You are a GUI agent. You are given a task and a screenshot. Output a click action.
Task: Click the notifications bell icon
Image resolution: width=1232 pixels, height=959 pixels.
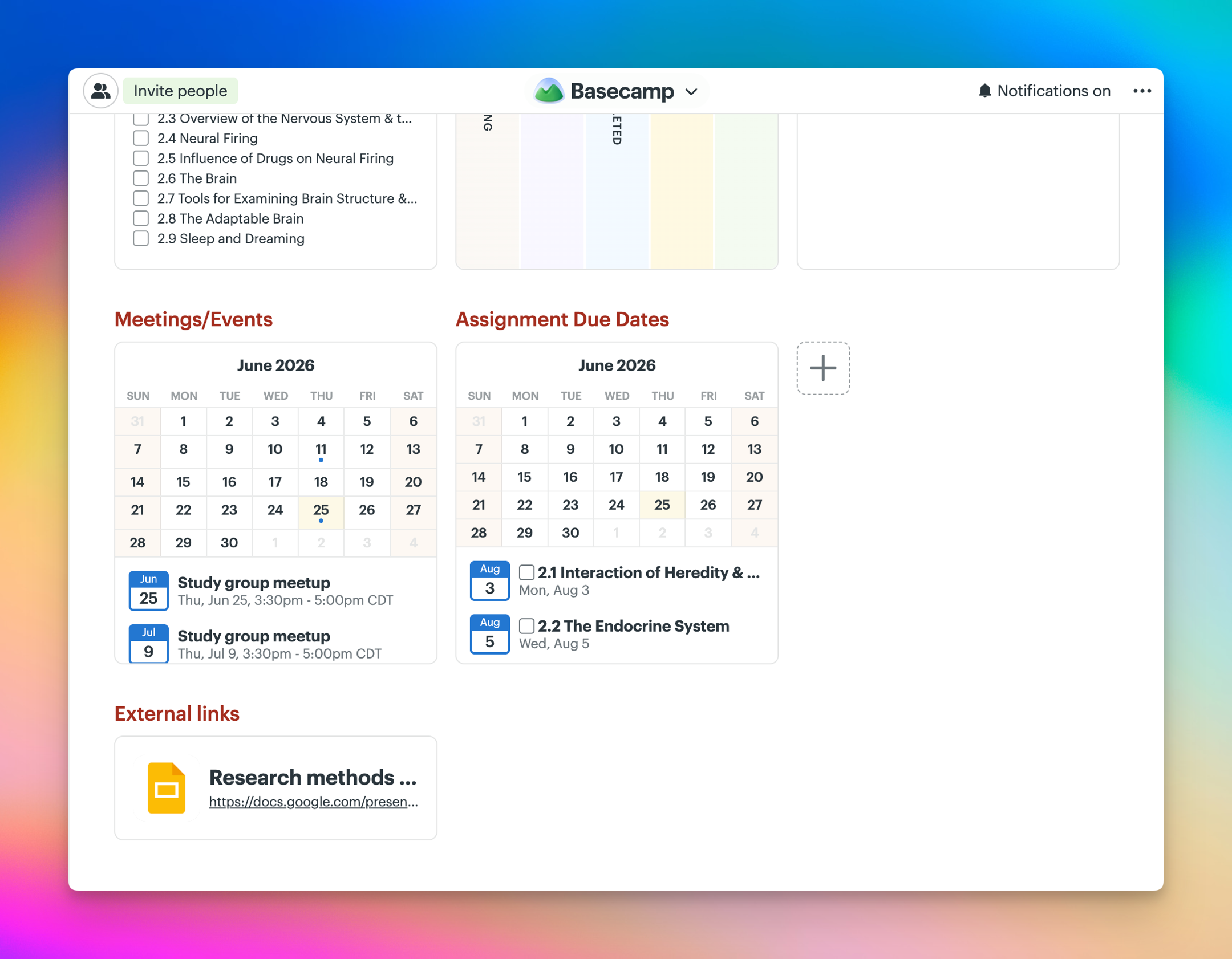pyautogui.click(x=984, y=91)
